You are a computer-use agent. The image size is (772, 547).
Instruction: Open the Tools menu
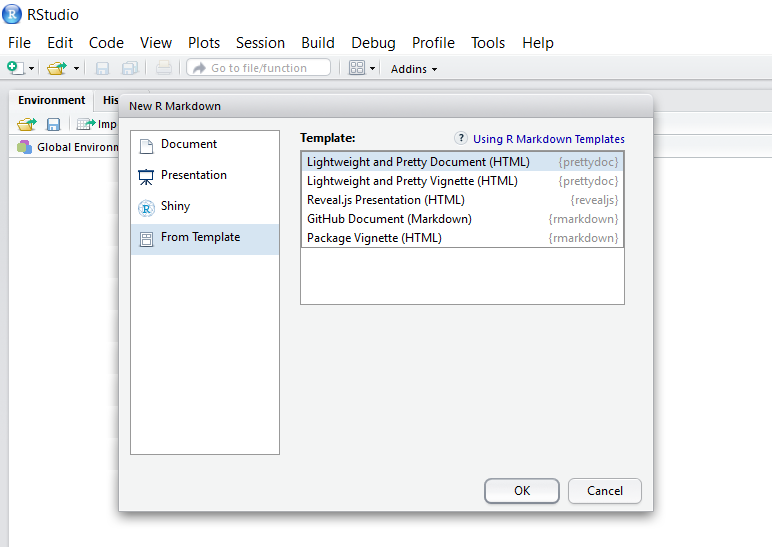(x=488, y=43)
